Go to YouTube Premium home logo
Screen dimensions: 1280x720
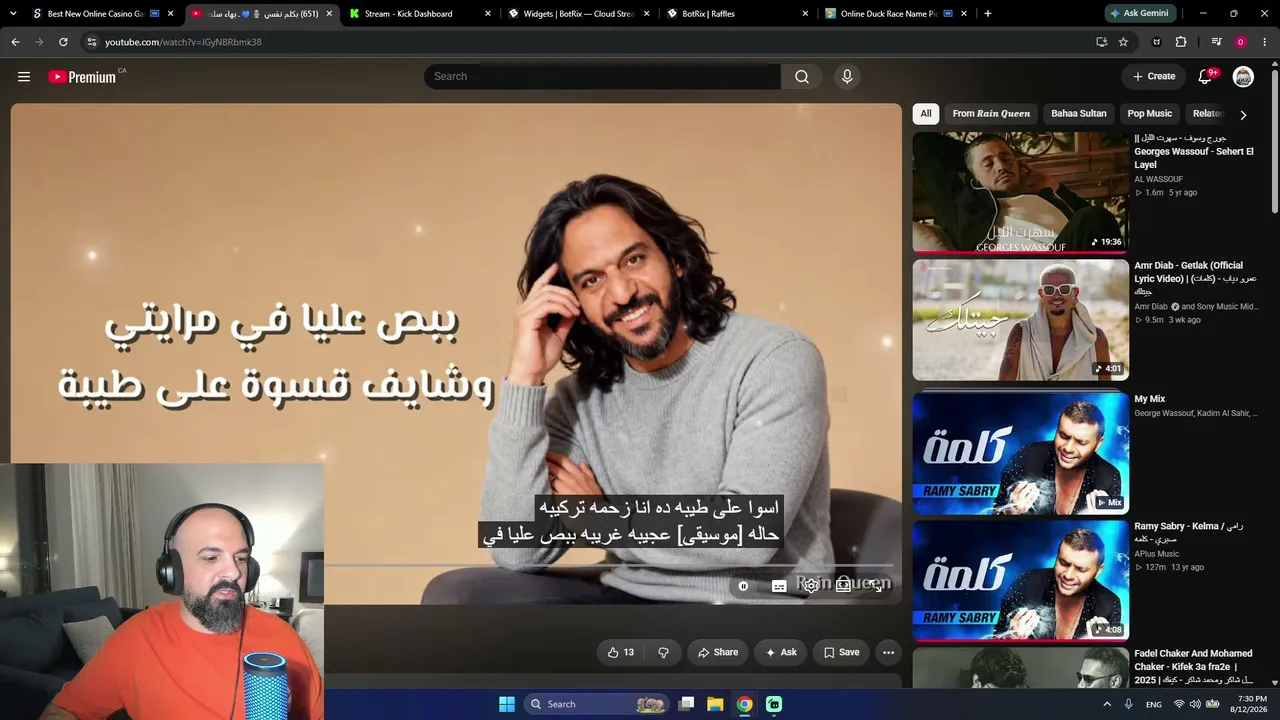coord(82,77)
